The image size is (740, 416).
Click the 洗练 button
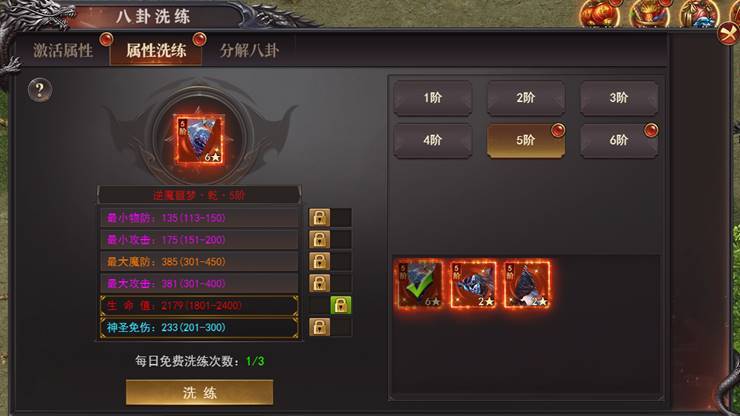coord(199,392)
